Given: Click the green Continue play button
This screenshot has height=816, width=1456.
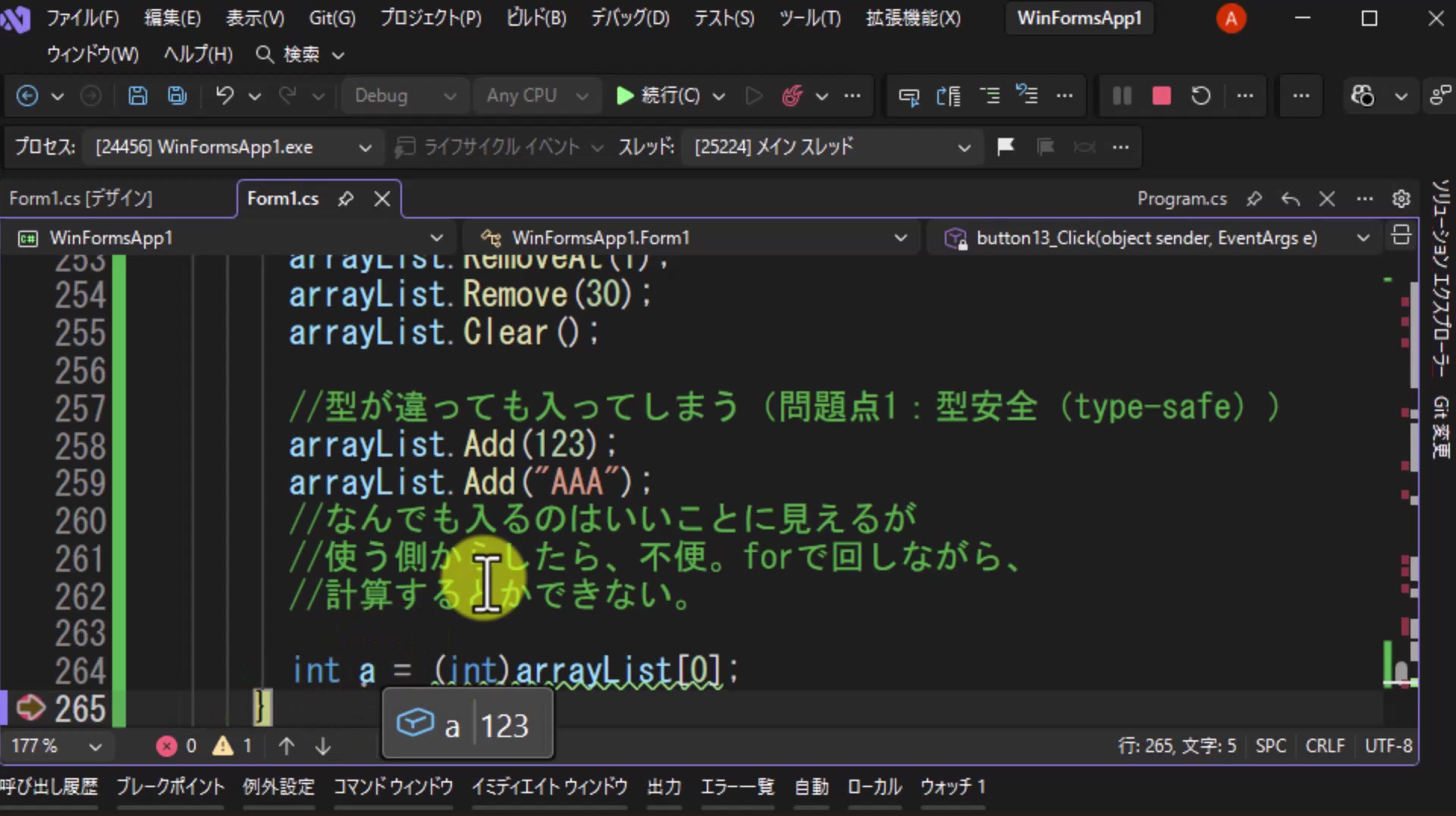Looking at the screenshot, I should point(625,96).
